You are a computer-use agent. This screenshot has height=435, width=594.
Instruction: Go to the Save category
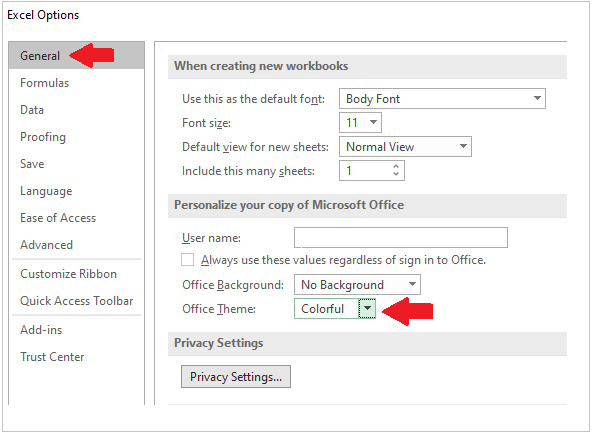click(32, 164)
